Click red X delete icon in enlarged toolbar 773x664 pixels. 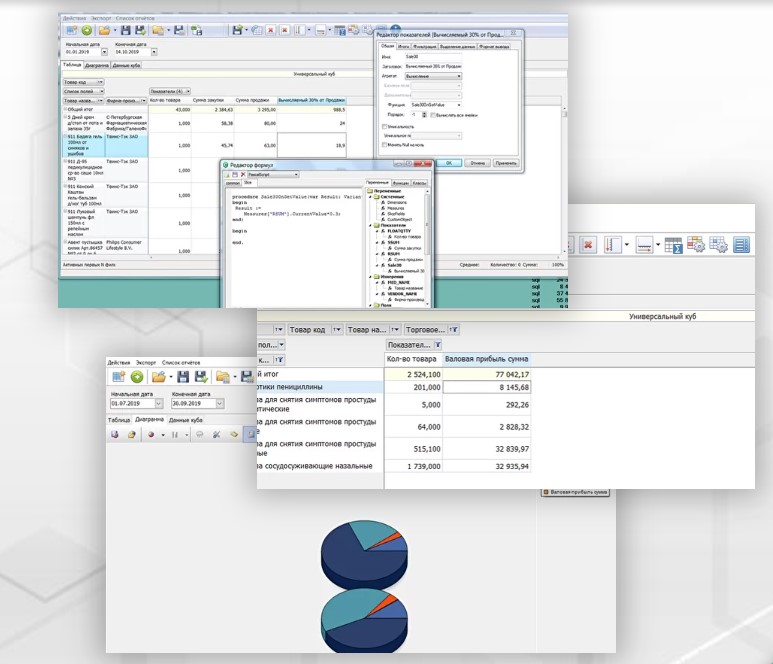click(x=588, y=245)
